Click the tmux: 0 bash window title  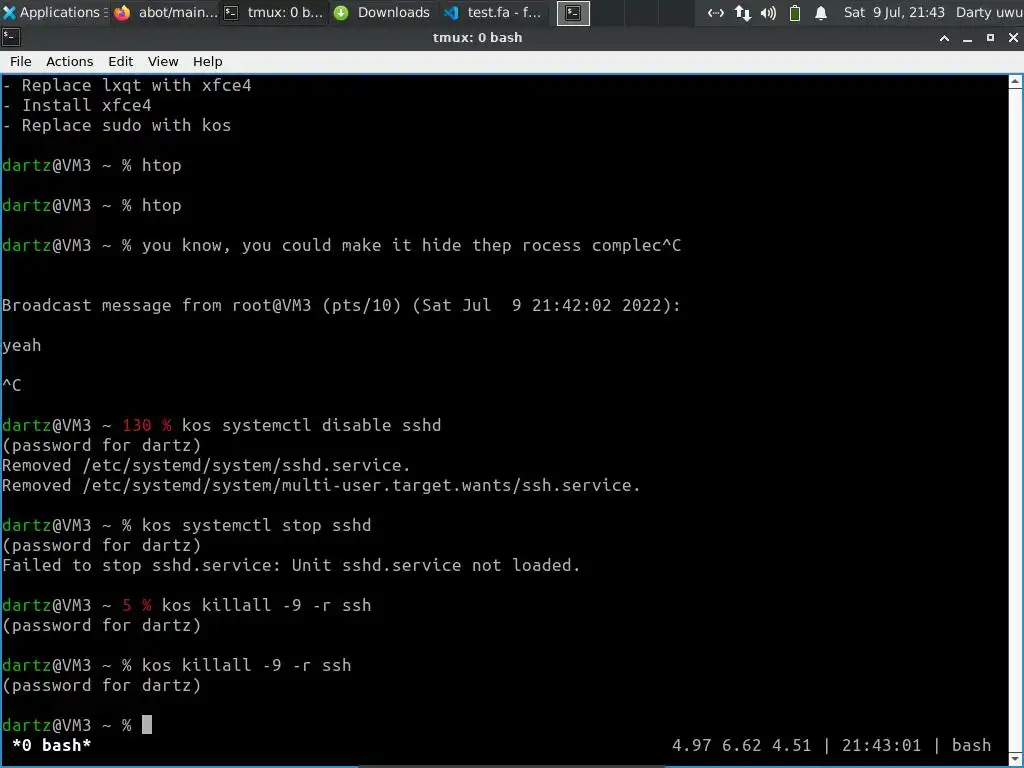click(477, 38)
